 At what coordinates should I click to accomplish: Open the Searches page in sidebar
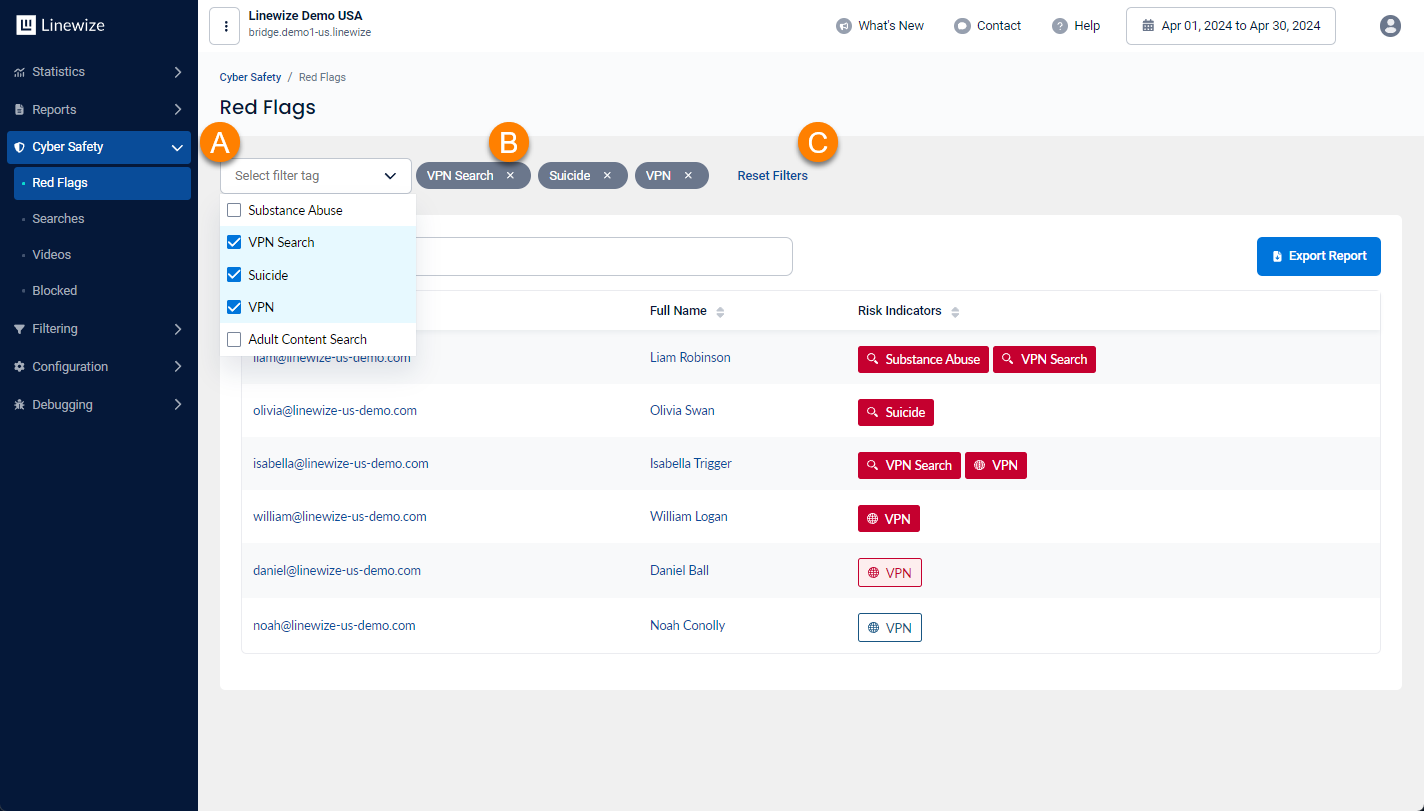(x=58, y=219)
